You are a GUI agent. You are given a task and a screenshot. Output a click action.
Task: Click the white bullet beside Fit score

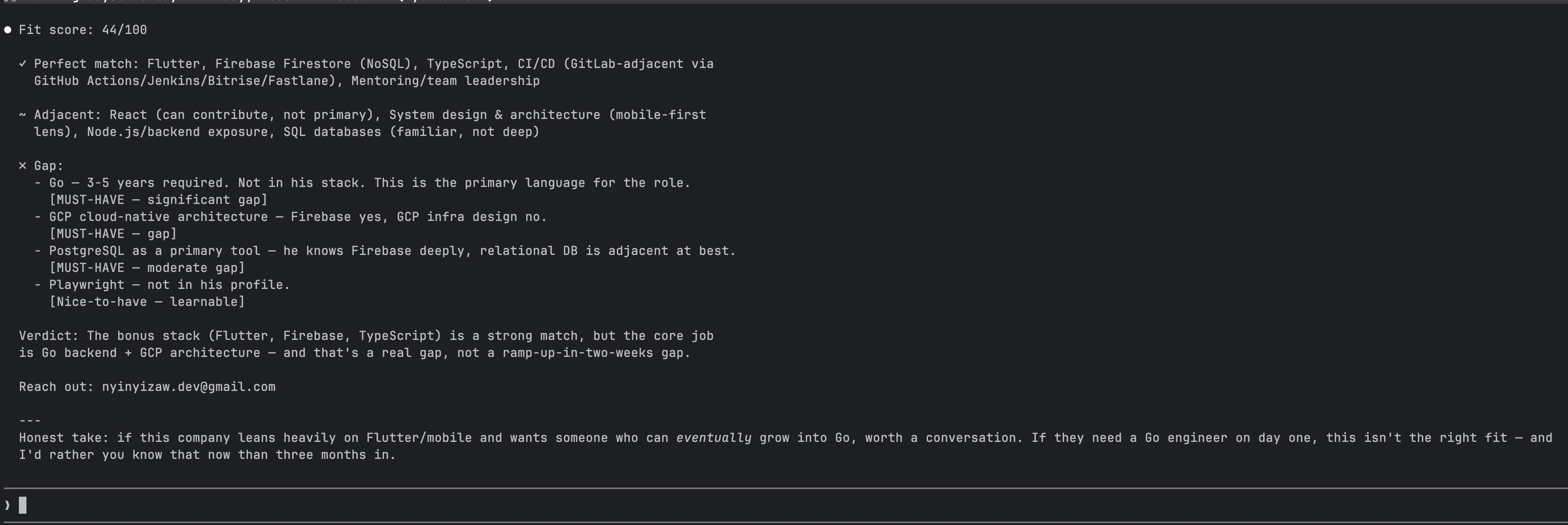[x=8, y=30]
